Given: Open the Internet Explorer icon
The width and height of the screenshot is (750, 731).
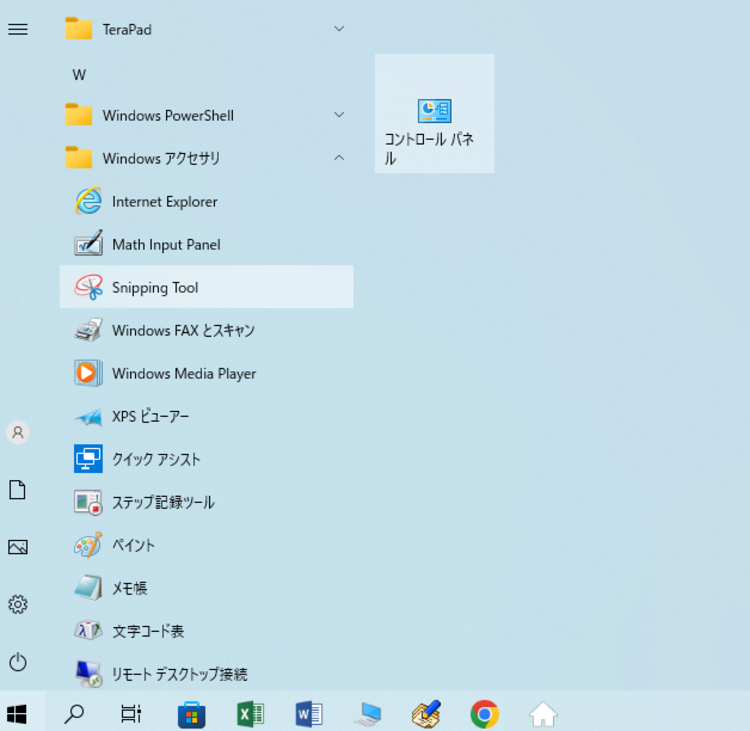Looking at the screenshot, I should click(x=88, y=201).
